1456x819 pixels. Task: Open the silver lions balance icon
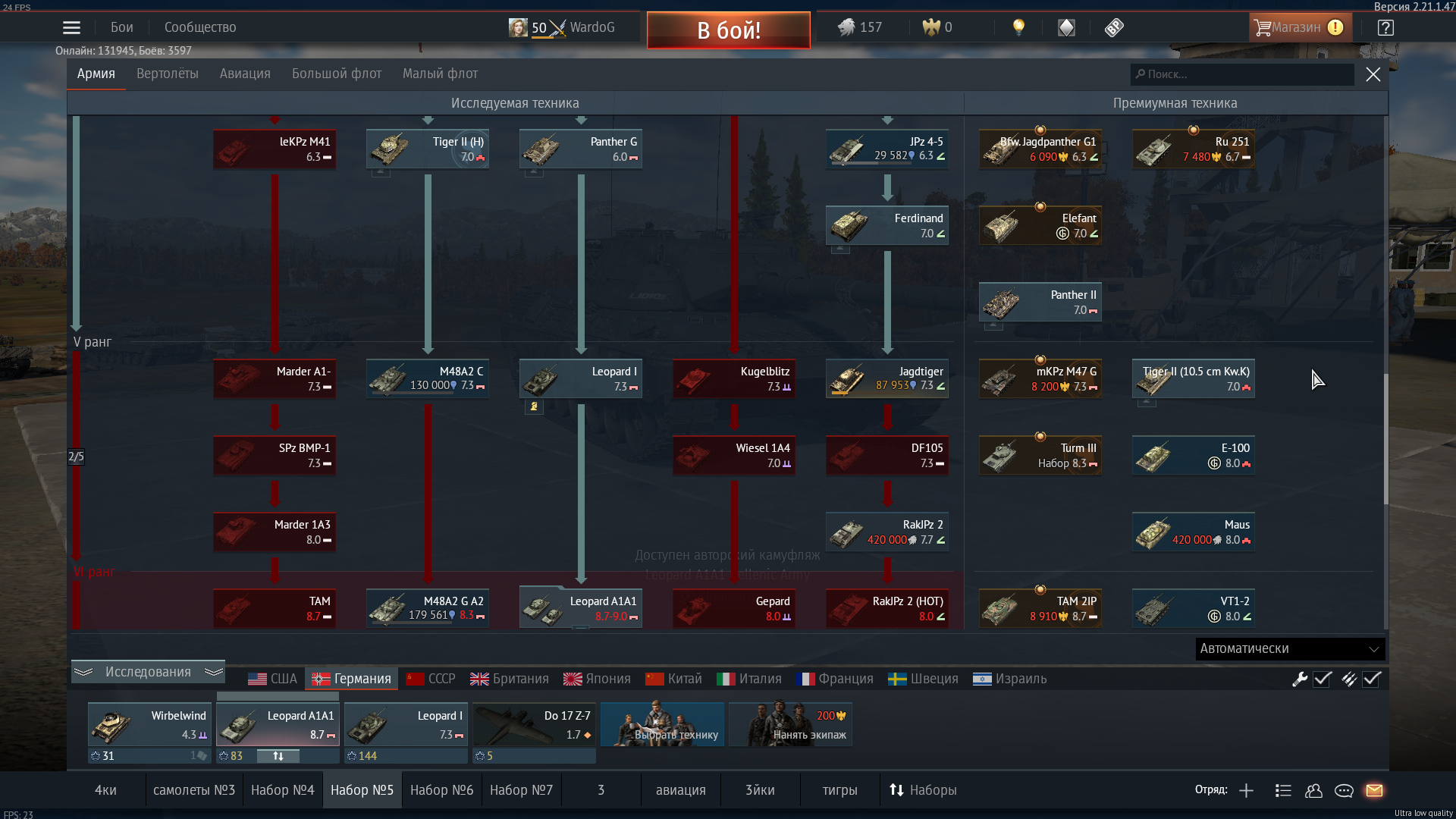(x=846, y=27)
